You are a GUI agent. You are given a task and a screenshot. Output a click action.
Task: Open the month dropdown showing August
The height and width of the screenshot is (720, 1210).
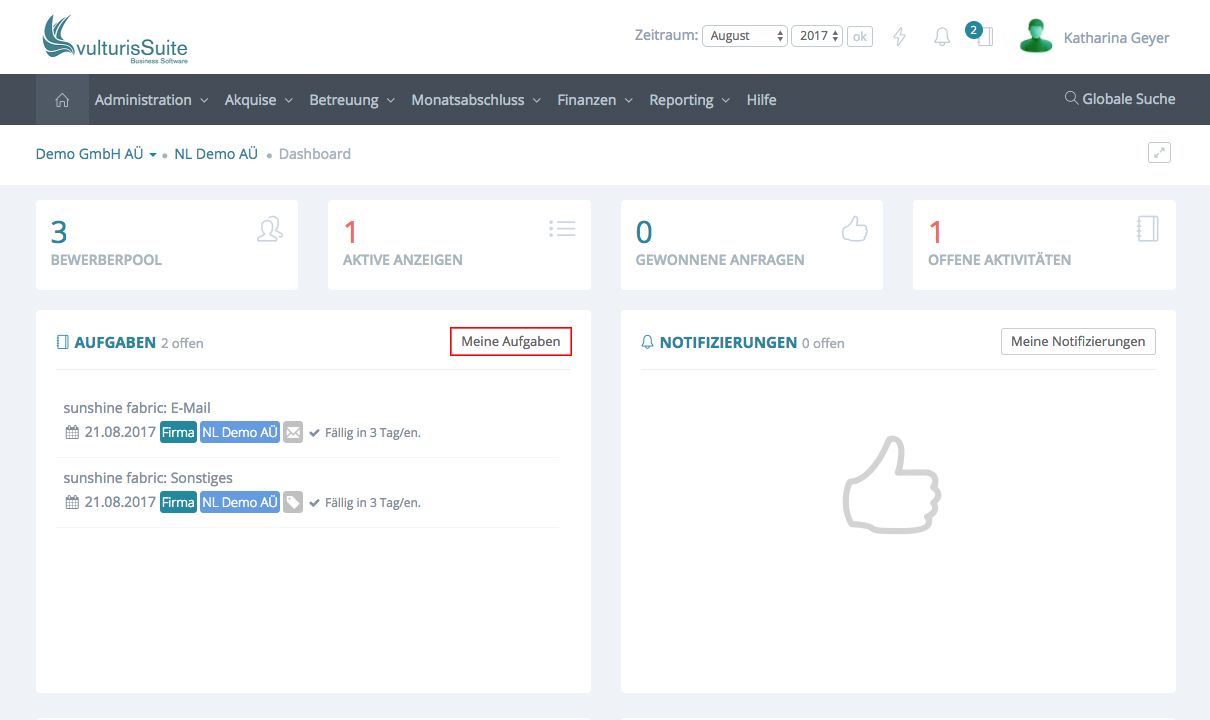pos(745,36)
